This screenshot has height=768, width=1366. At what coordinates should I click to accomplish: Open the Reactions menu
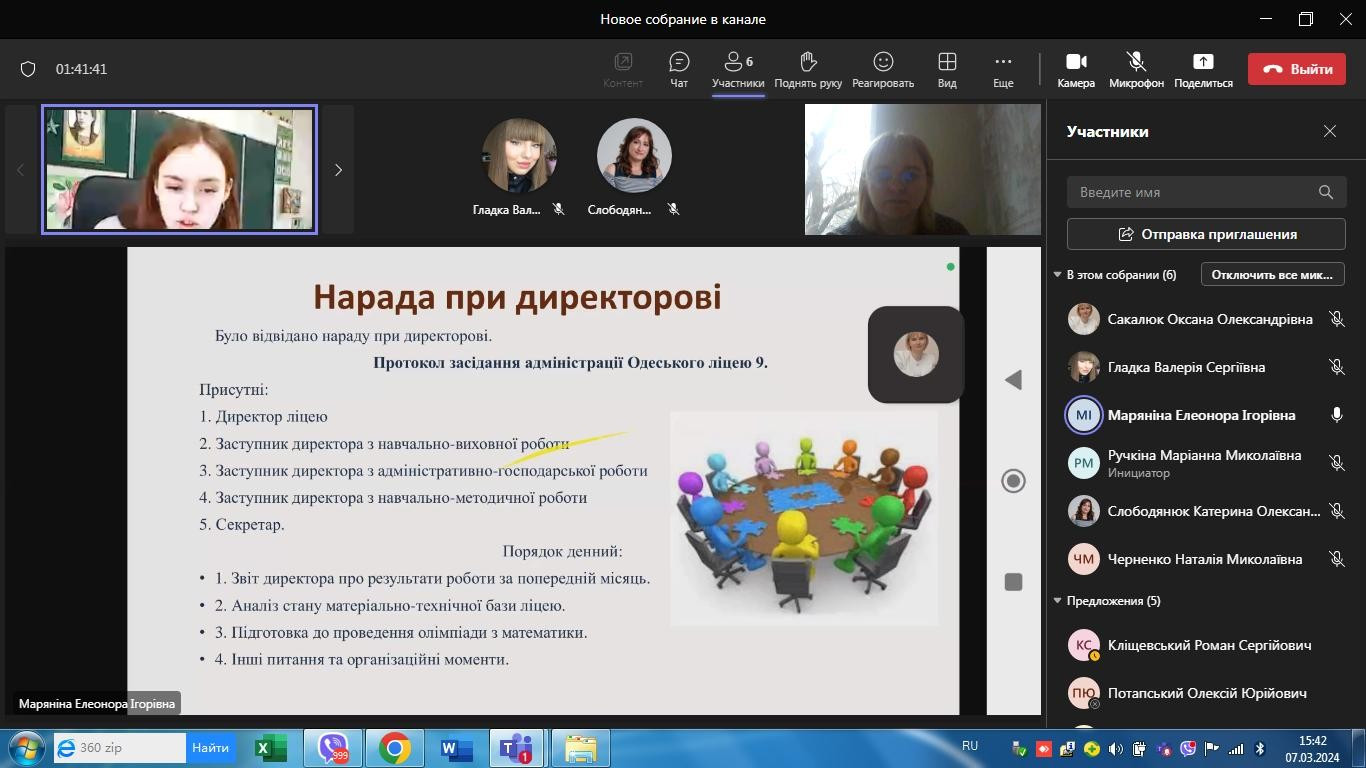882,69
